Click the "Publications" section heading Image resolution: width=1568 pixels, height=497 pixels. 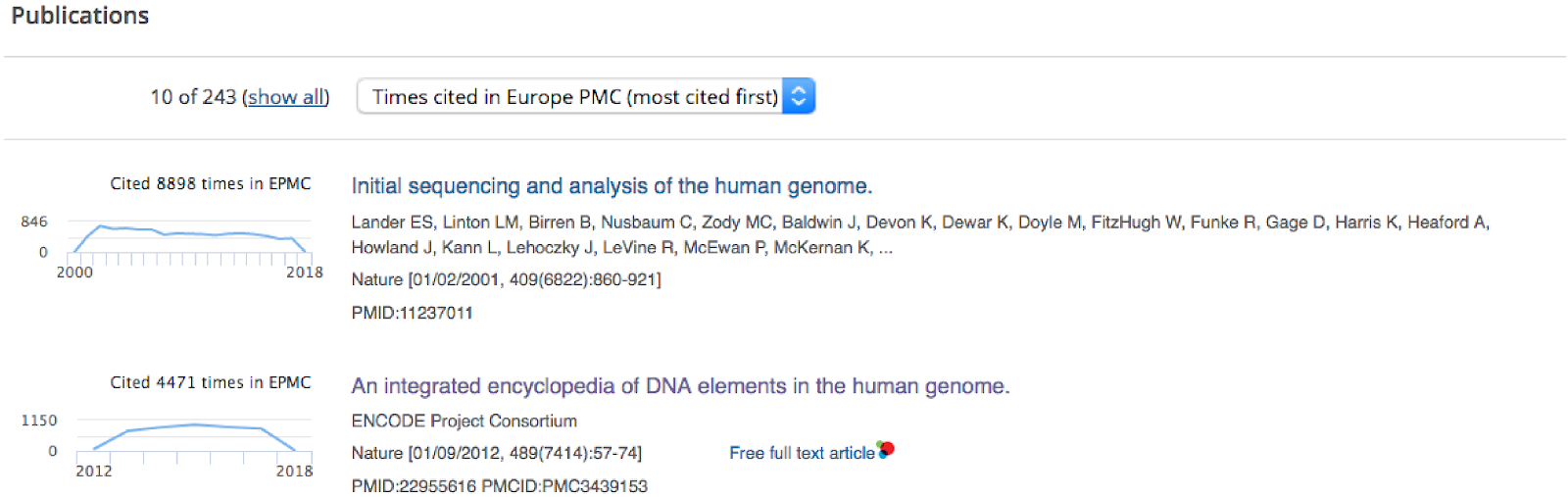tap(80, 16)
